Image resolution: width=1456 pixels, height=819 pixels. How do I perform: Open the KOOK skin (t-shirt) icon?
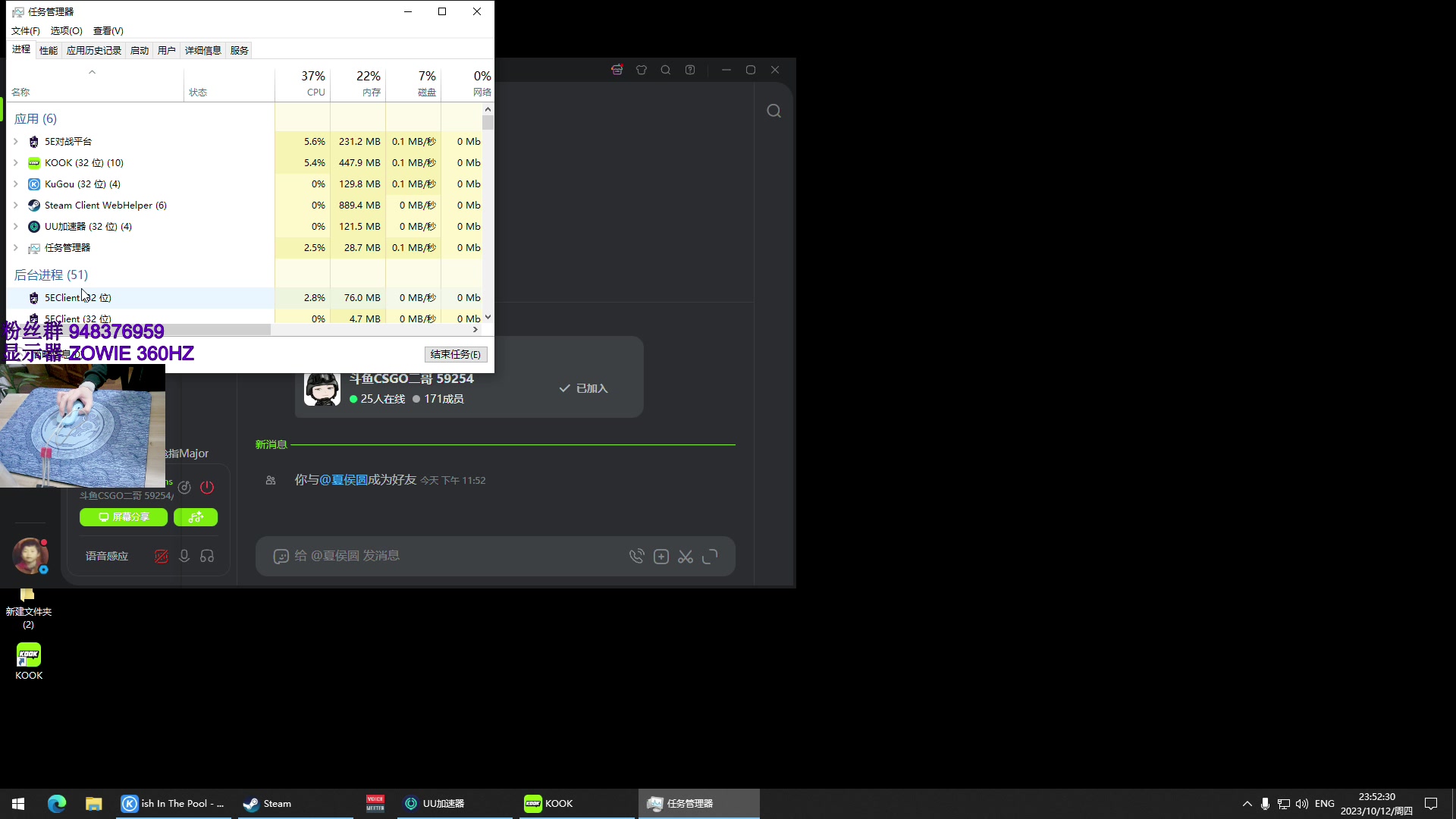642,70
